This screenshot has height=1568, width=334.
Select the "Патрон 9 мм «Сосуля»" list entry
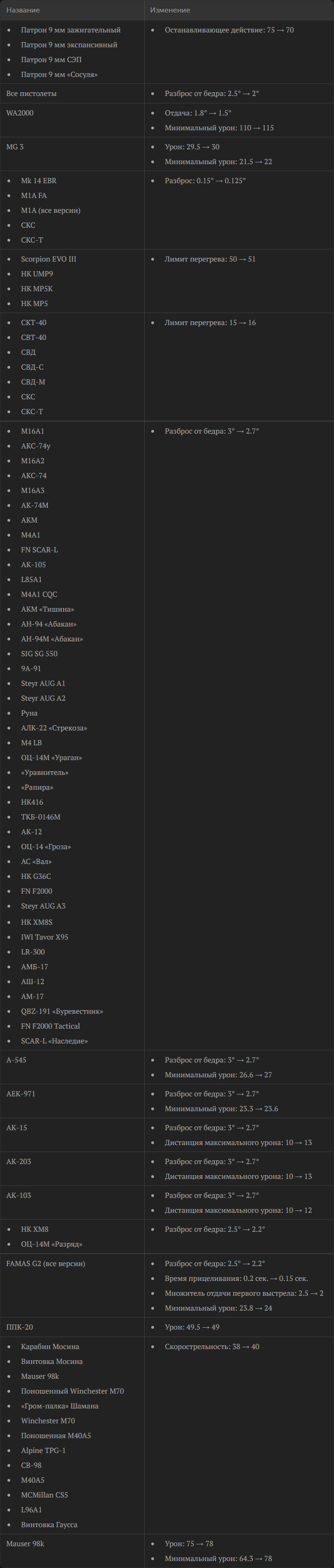coord(59,74)
